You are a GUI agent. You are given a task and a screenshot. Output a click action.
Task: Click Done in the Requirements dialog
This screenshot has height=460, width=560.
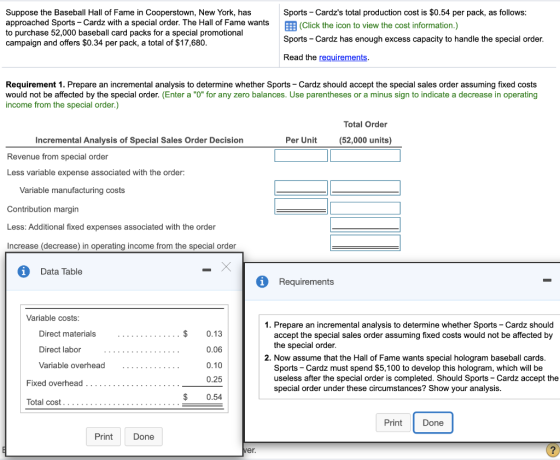[x=433, y=422]
